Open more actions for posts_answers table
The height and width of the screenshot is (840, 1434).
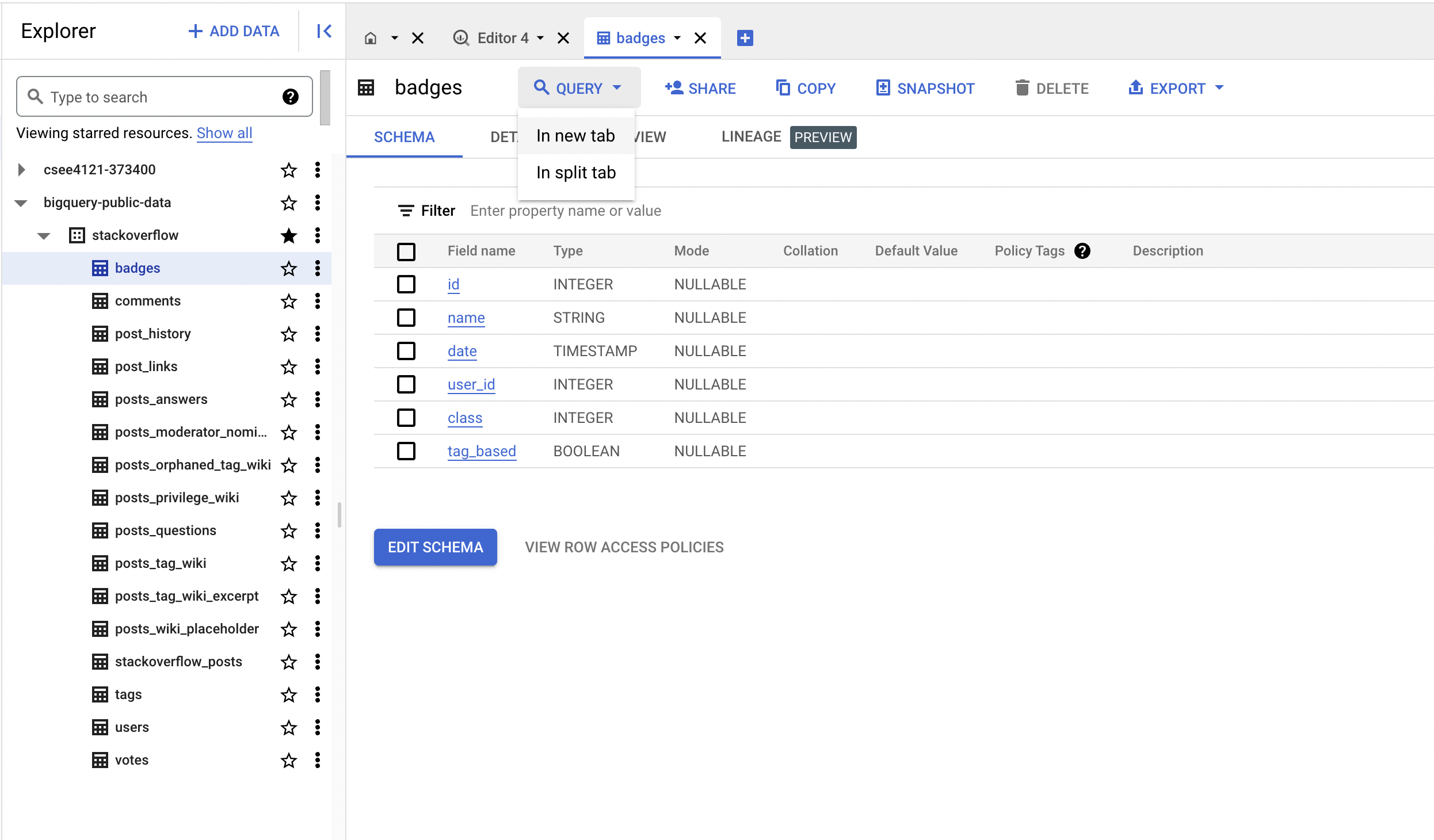click(318, 399)
